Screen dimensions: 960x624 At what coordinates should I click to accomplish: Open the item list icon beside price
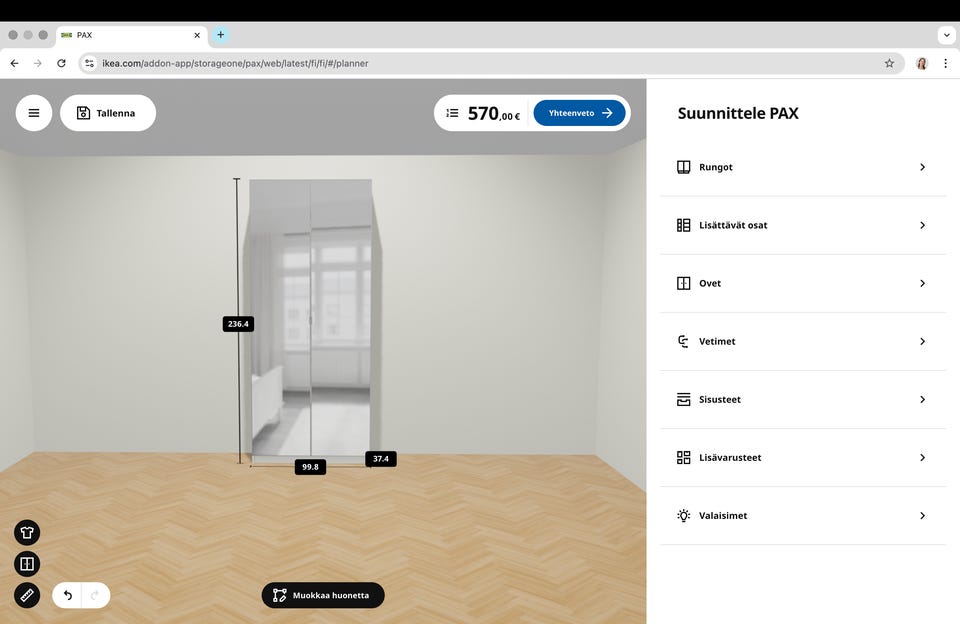(452, 113)
